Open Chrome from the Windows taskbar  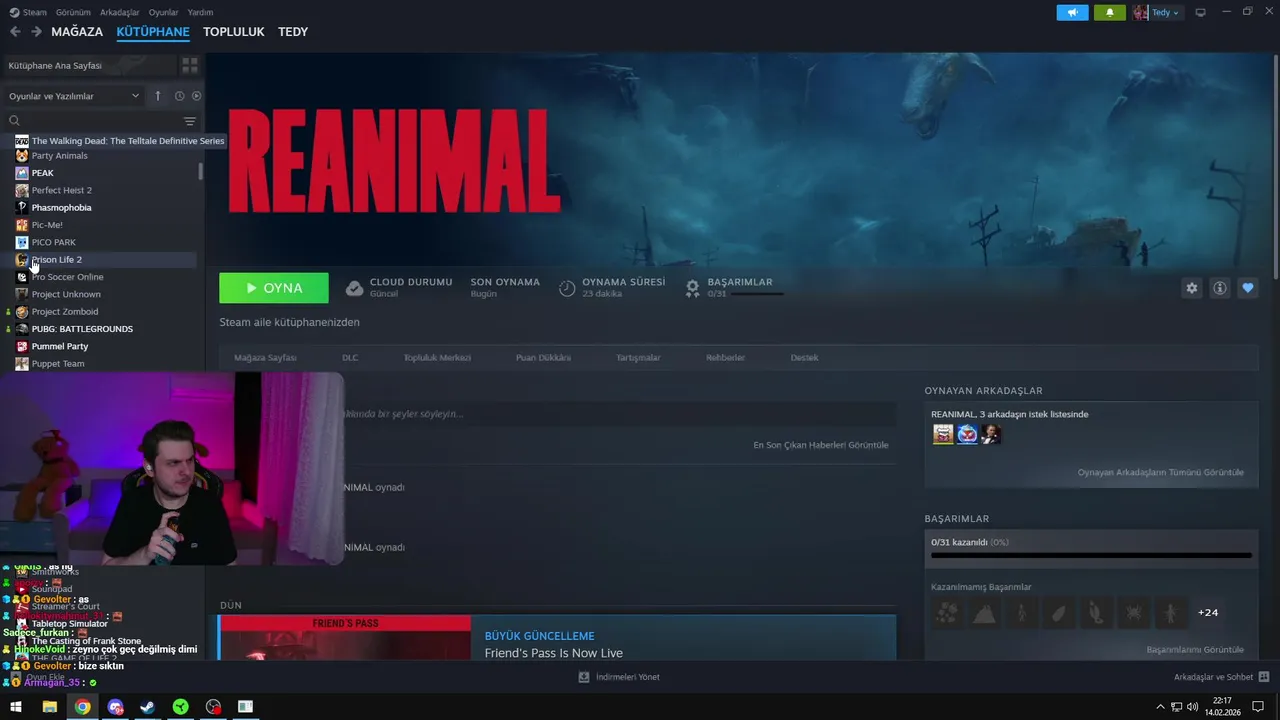(x=82, y=707)
